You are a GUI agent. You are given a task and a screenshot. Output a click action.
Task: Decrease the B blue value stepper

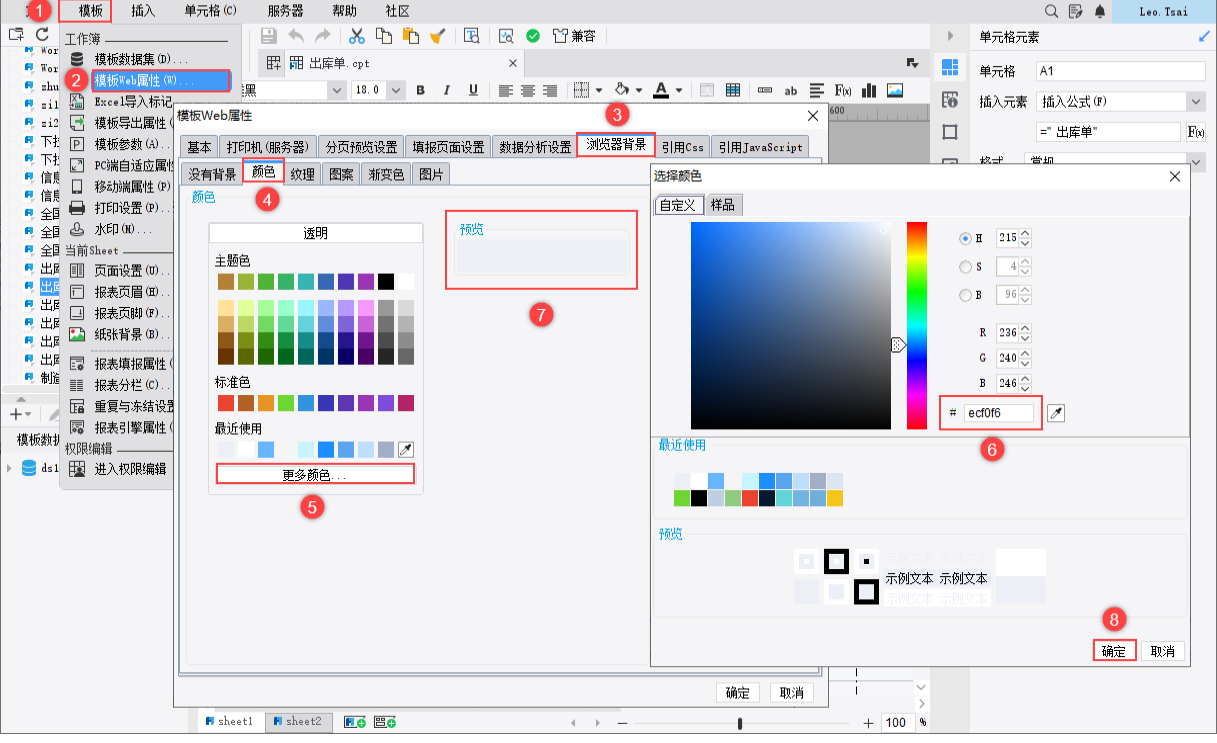tap(1025, 388)
